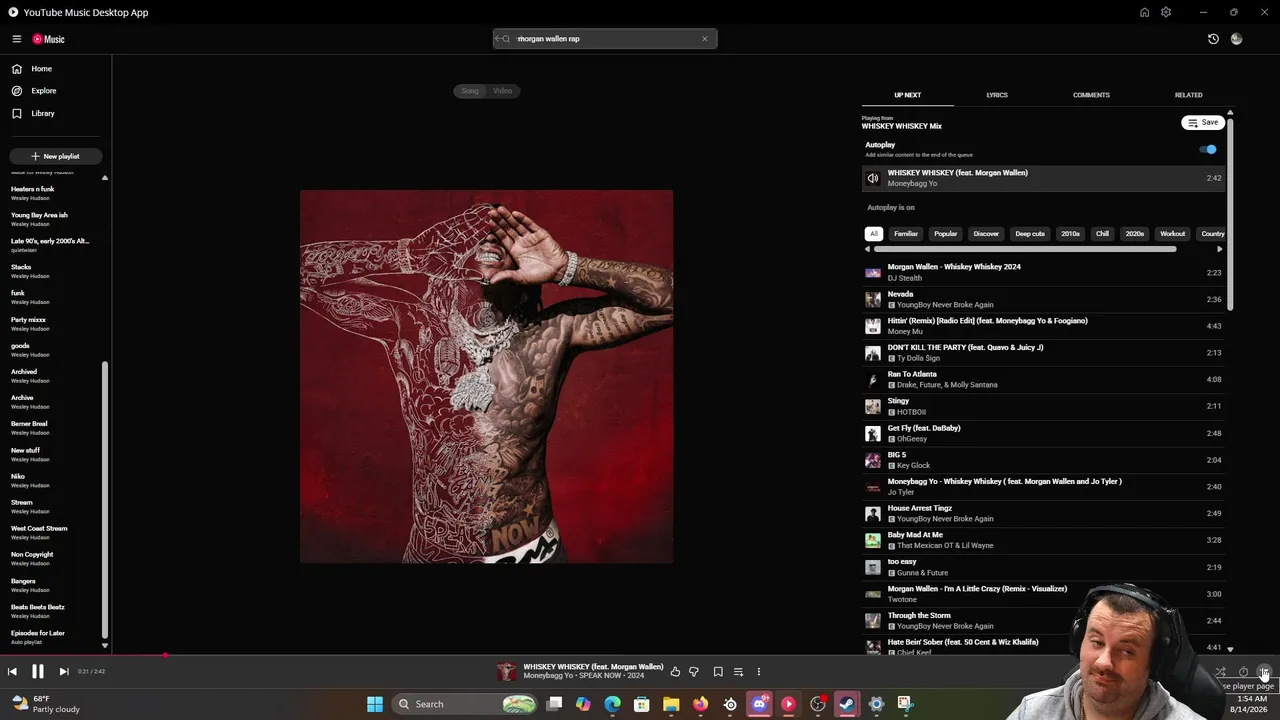Filter queue by Deep cuts

pyautogui.click(x=1030, y=234)
